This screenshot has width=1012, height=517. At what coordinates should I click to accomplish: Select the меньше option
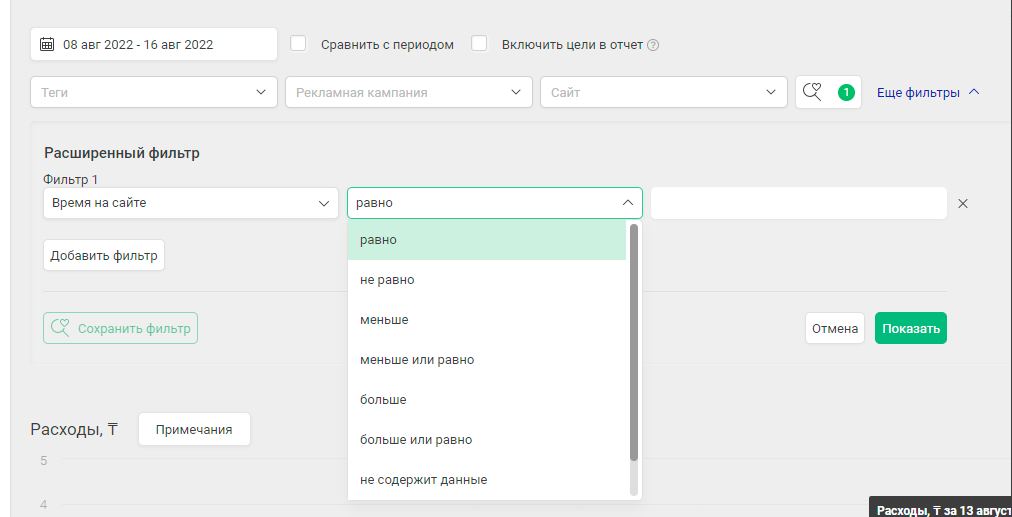[x=487, y=319]
